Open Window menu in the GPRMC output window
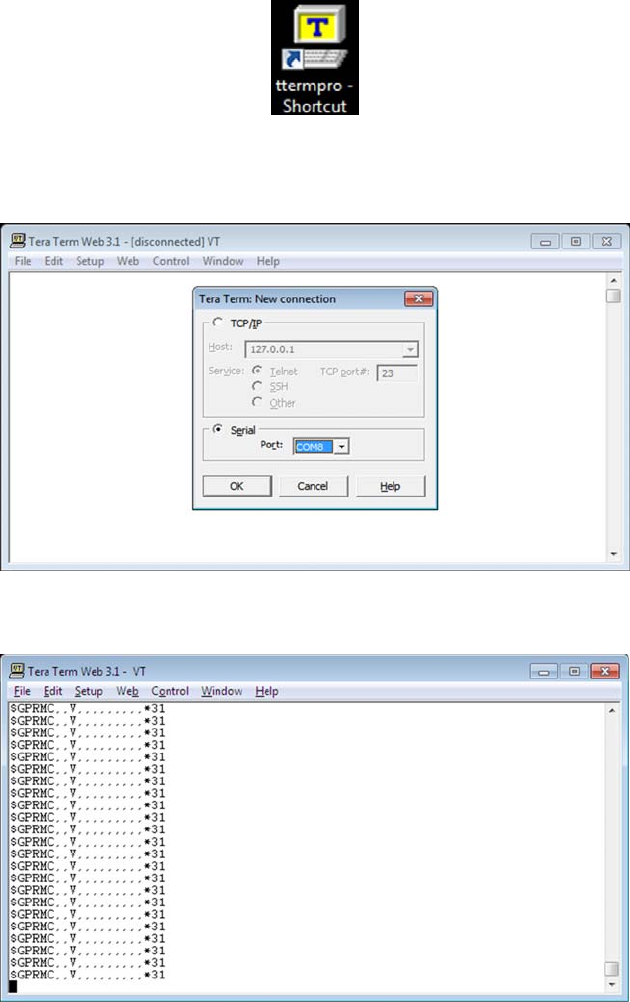 [x=222, y=691]
